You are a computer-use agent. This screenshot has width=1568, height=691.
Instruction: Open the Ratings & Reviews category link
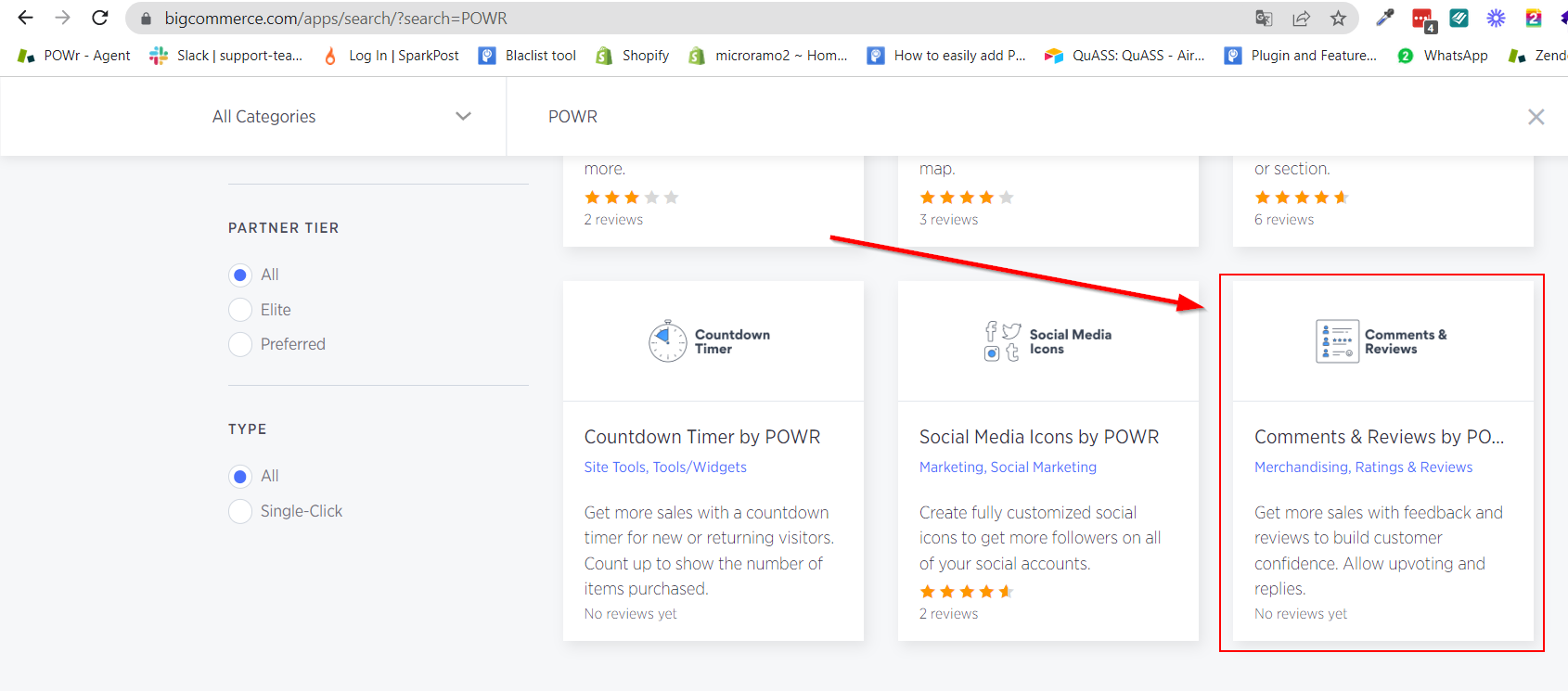tap(1414, 467)
